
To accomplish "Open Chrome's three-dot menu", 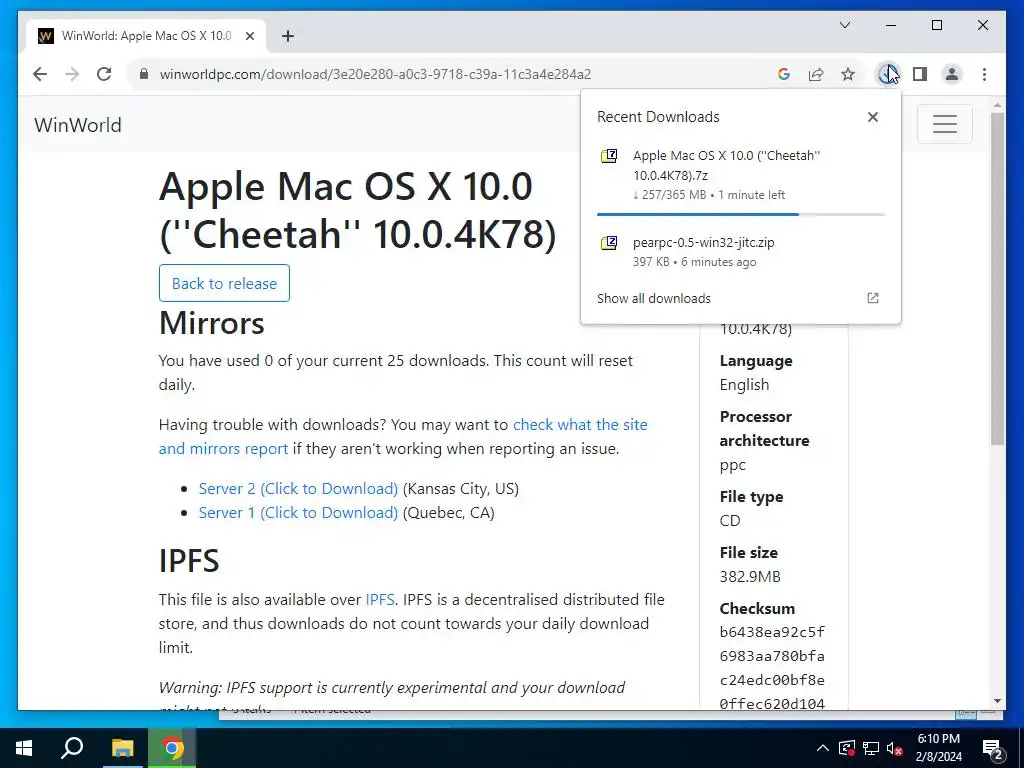I will point(984,74).
